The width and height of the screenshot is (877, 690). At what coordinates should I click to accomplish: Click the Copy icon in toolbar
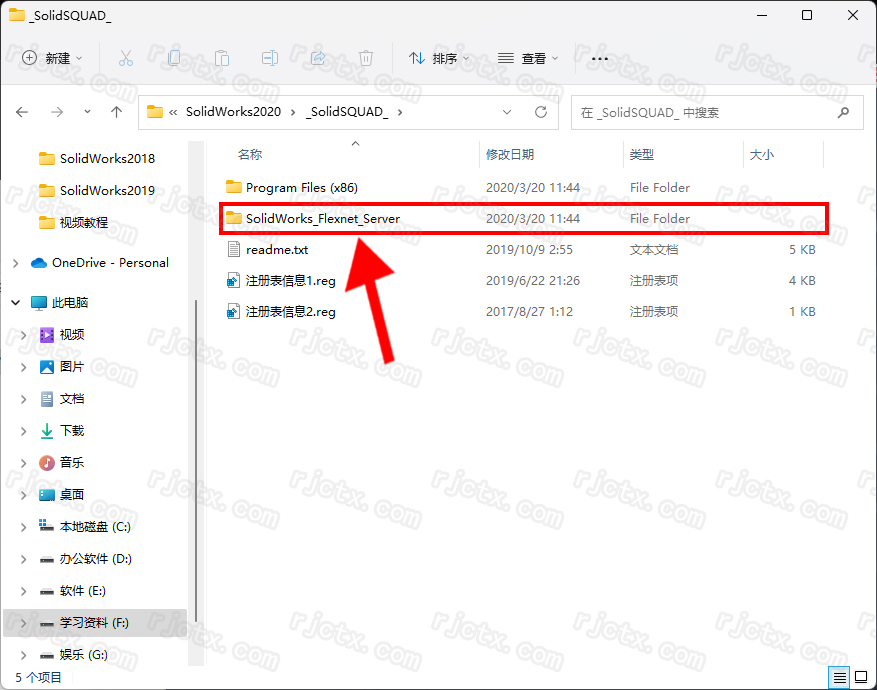click(174, 59)
